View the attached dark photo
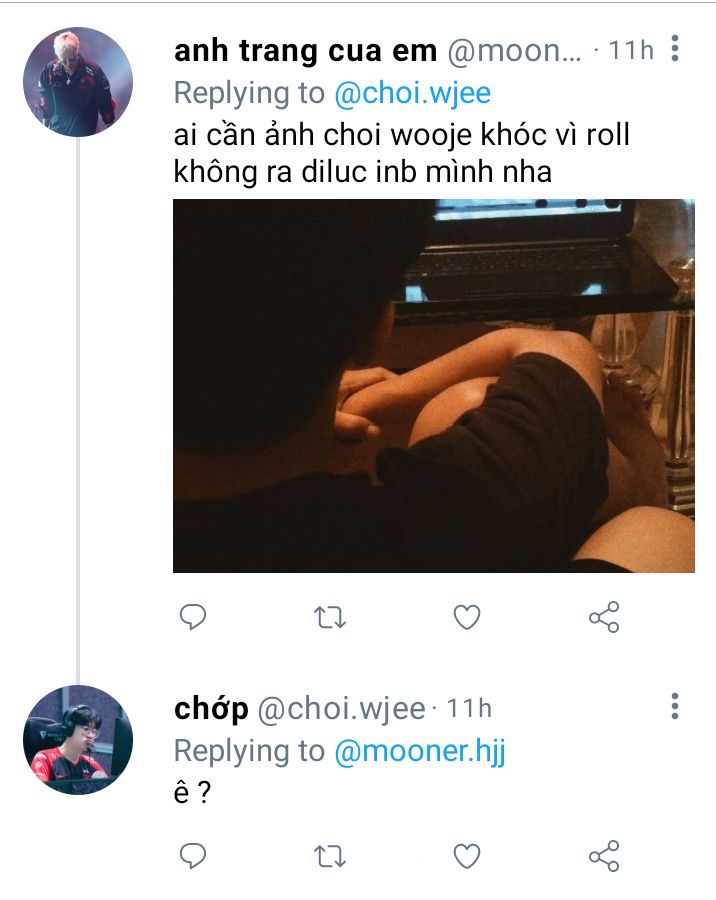The width and height of the screenshot is (716, 900). (x=434, y=386)
